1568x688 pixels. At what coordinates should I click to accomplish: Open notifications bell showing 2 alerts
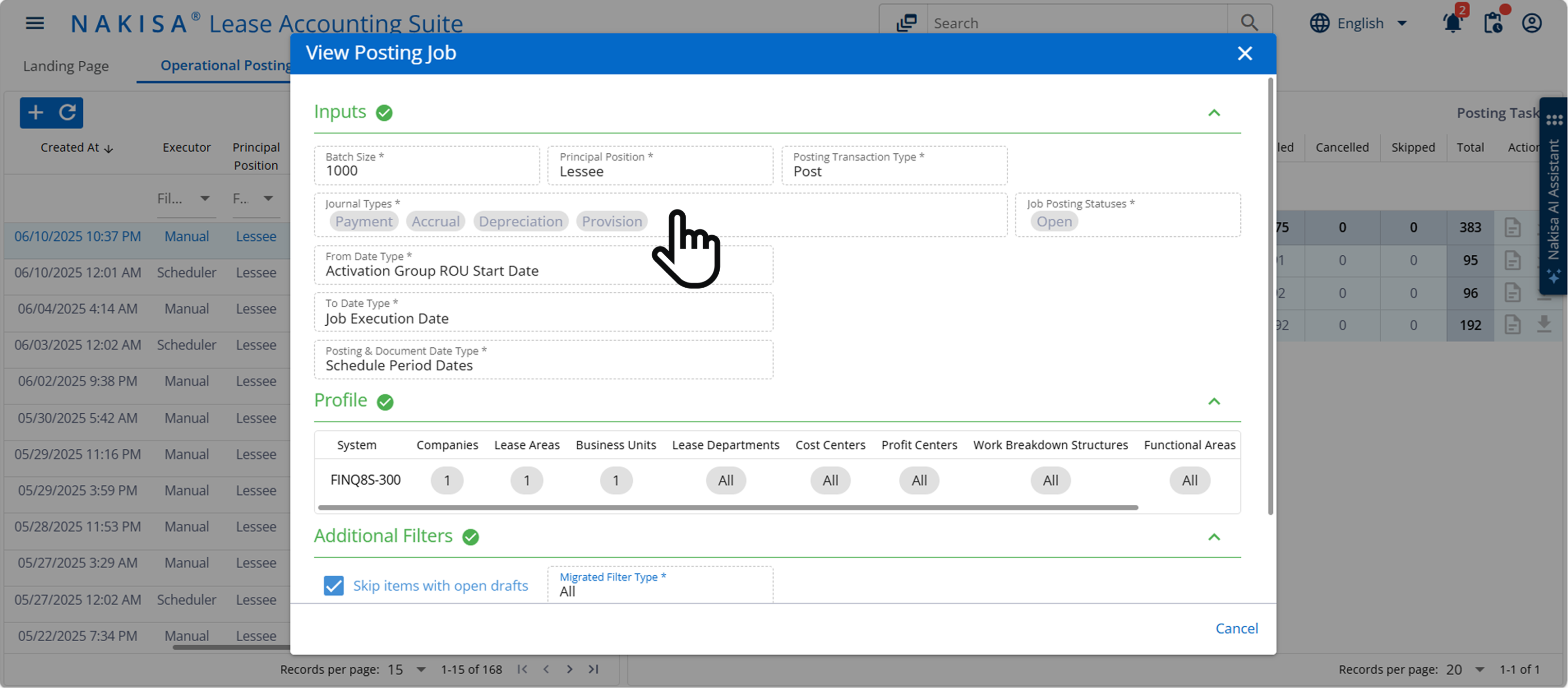tap(1453, 23)
